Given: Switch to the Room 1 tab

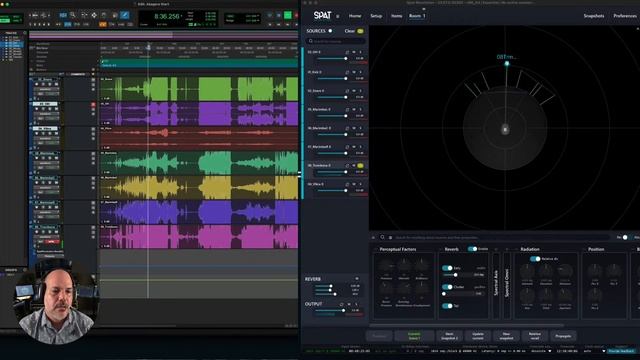Looking at the screenshot, I should pyautogui.click(x=417, y=16).
